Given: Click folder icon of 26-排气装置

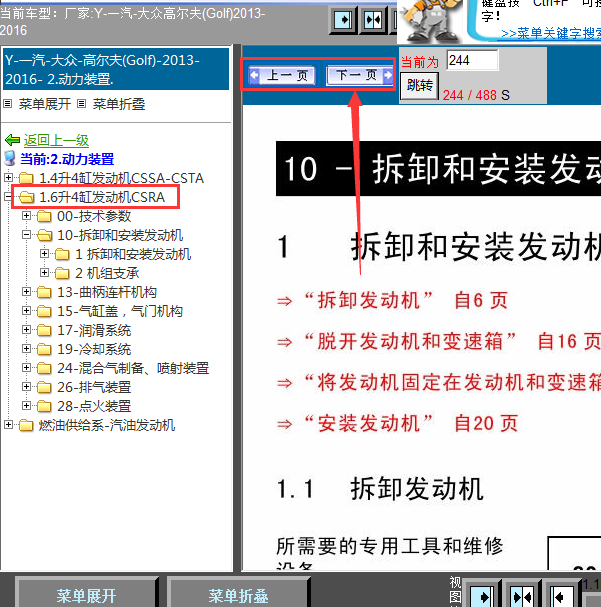Looking at the screenshot, I should point(44,387).
